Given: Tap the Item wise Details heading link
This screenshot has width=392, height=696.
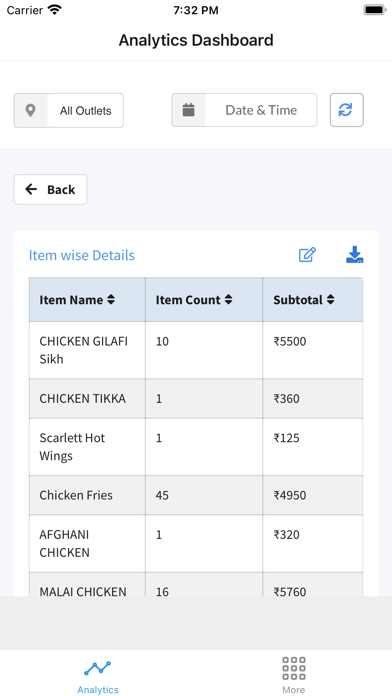Looking at the screenshot, I should (82, 255).
